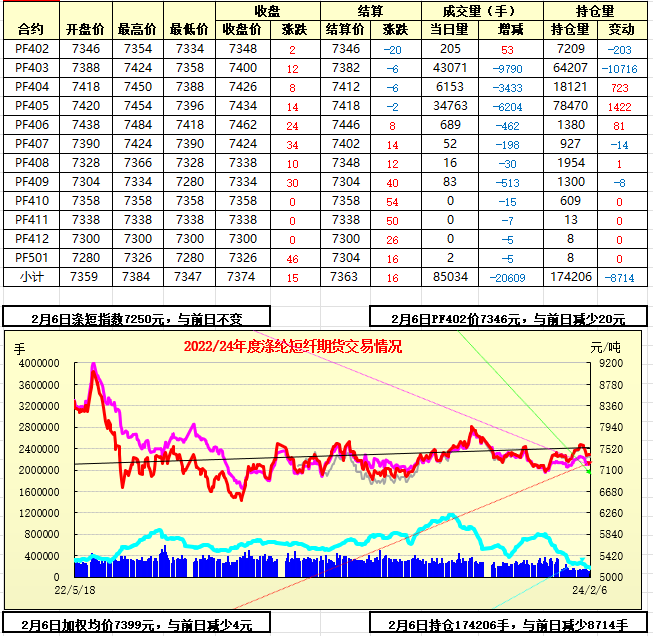Screen dimensions: 653x636
Task: Click the chart title 涤纶短纤期货交易情况
Action: tap(293, 347)
